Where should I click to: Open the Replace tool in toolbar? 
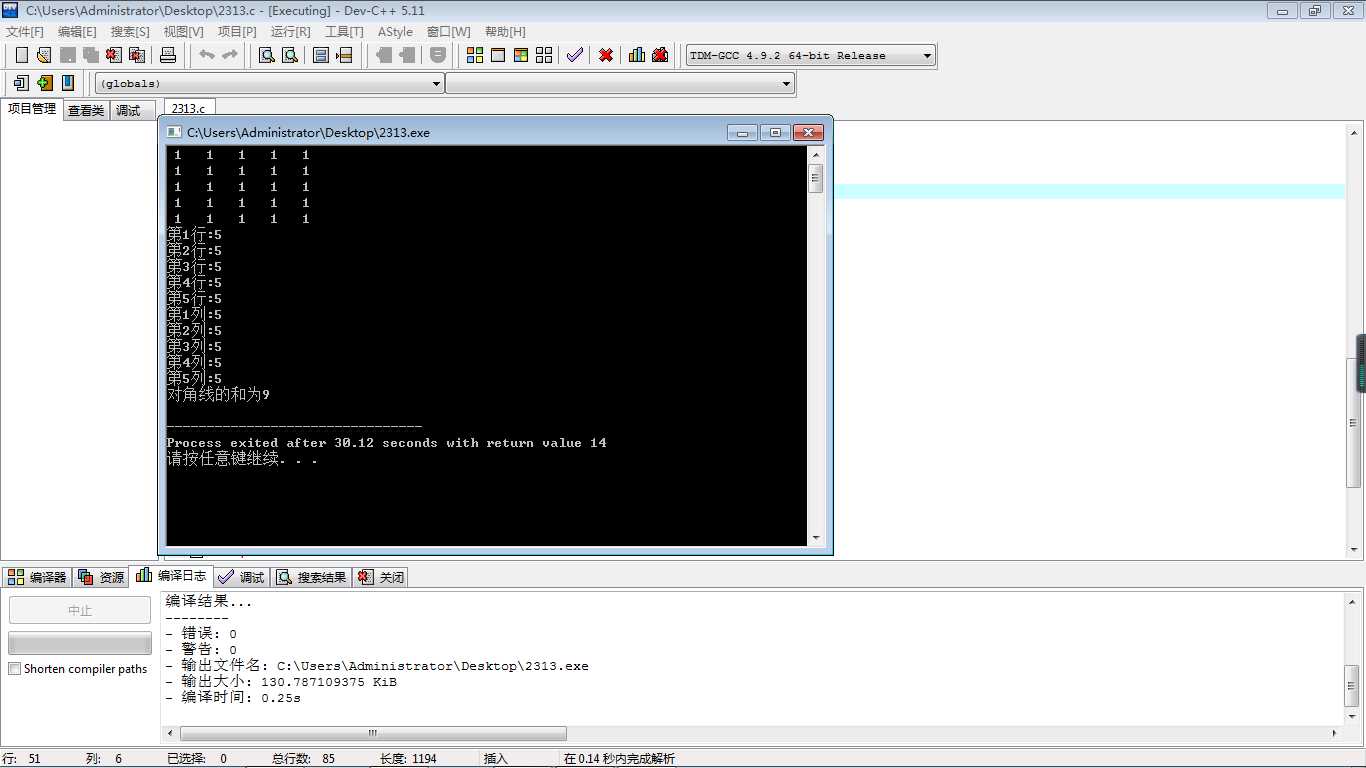(290, 55)
